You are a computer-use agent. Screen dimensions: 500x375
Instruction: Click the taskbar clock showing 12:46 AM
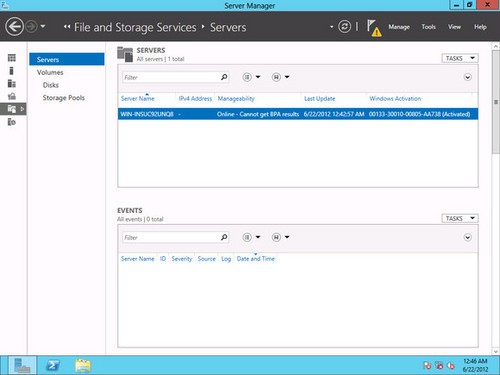tap(475, 365)
